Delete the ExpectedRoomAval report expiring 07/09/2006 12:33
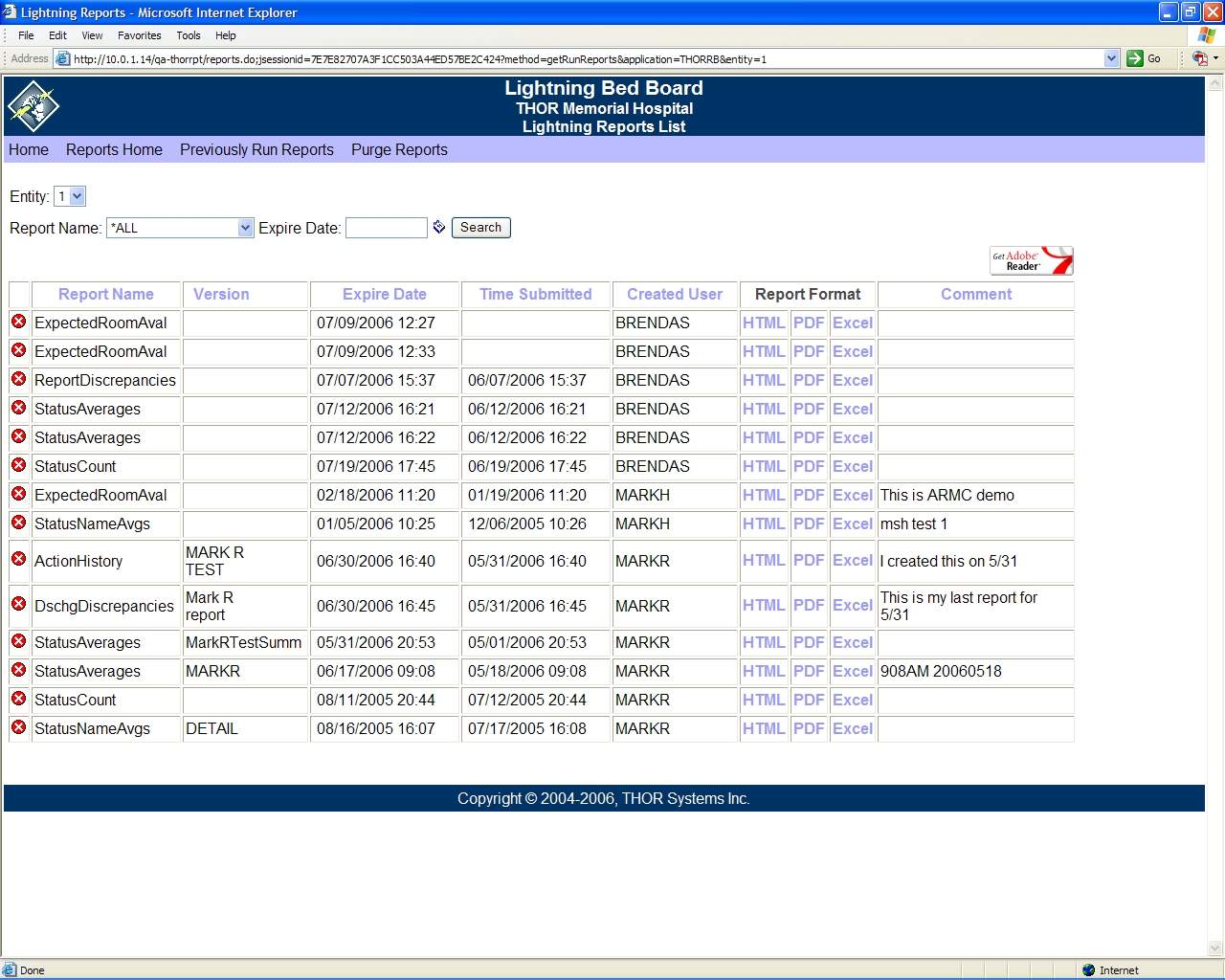This screenshot has height=980, width=1225. [18, 350]
